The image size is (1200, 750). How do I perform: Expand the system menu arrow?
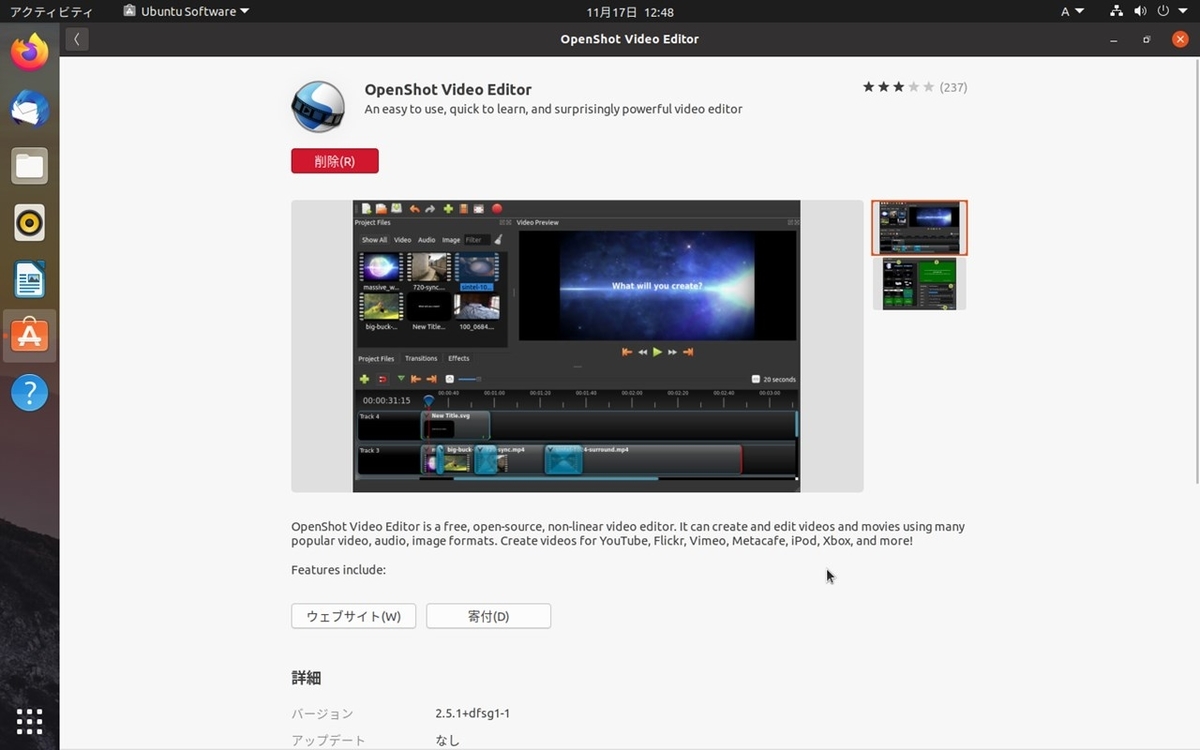[x=1181, y=12]
